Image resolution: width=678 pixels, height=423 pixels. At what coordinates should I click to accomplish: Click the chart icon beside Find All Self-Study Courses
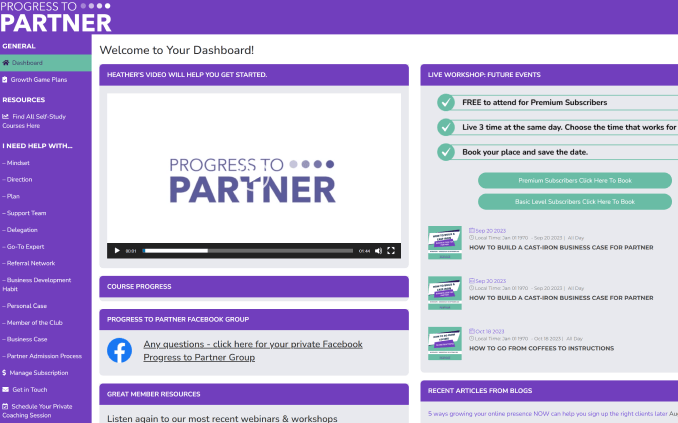point(6,116)
